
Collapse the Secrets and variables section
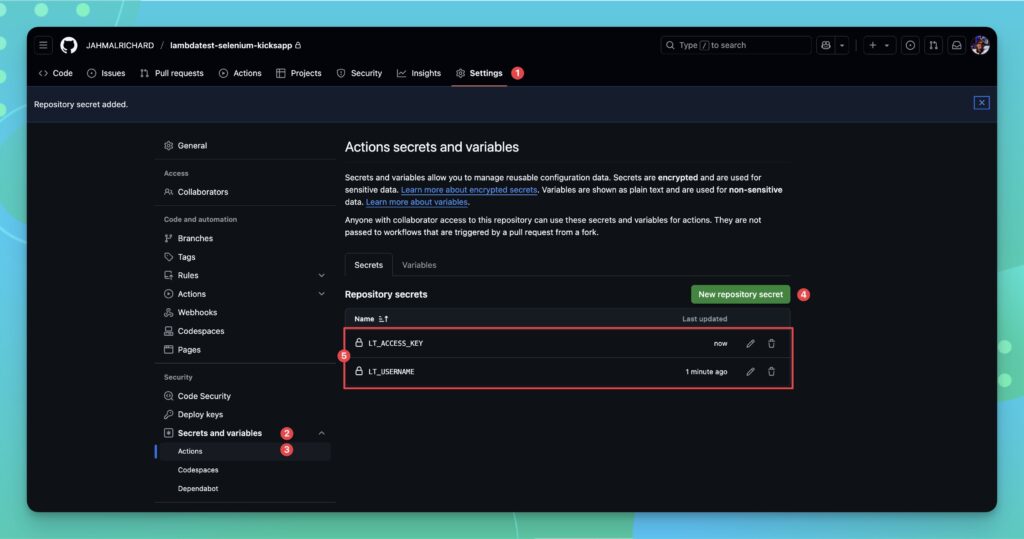point(321,433)
